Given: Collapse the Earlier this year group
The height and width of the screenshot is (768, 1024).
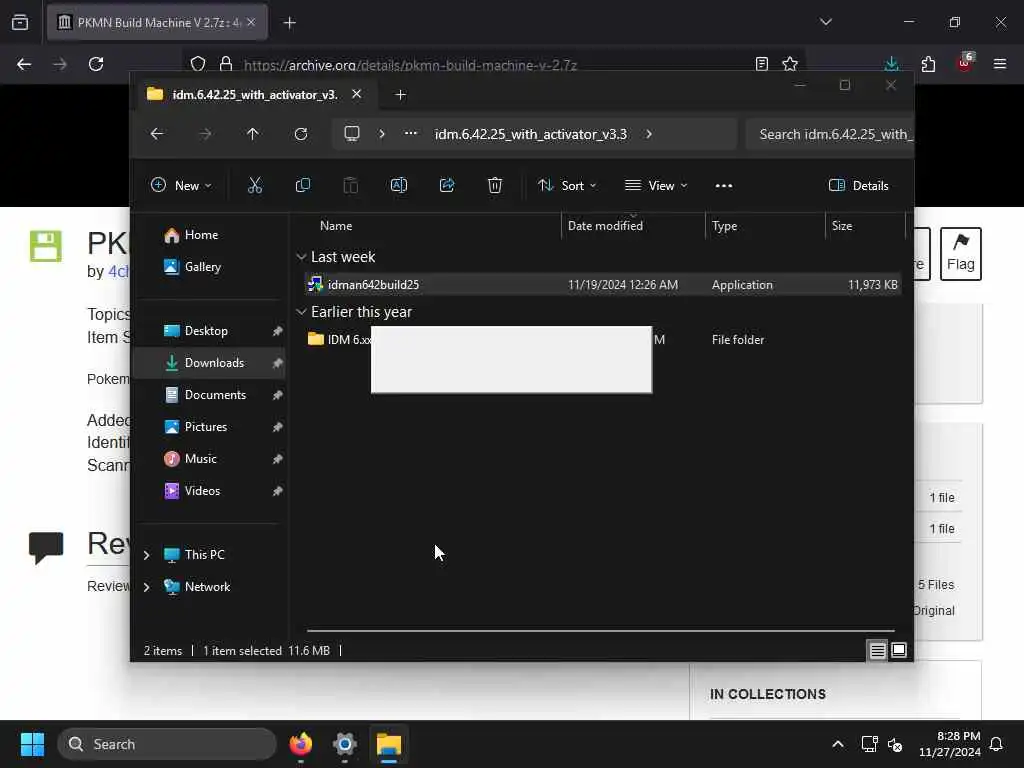Looking at the screenshot, I should pyautogui.click(x=301, y=312).
